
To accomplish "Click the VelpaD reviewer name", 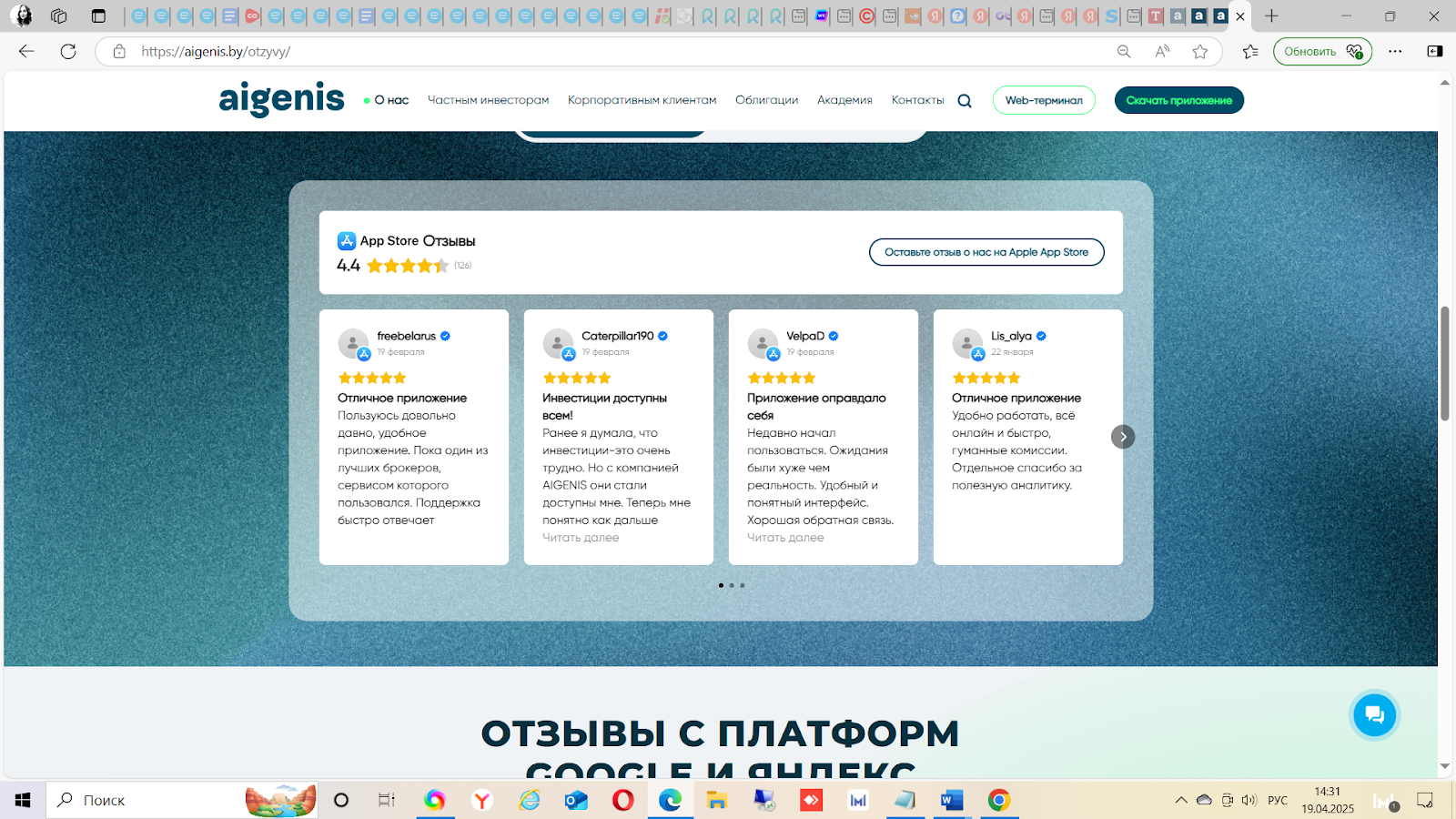I will coord(805,336).
